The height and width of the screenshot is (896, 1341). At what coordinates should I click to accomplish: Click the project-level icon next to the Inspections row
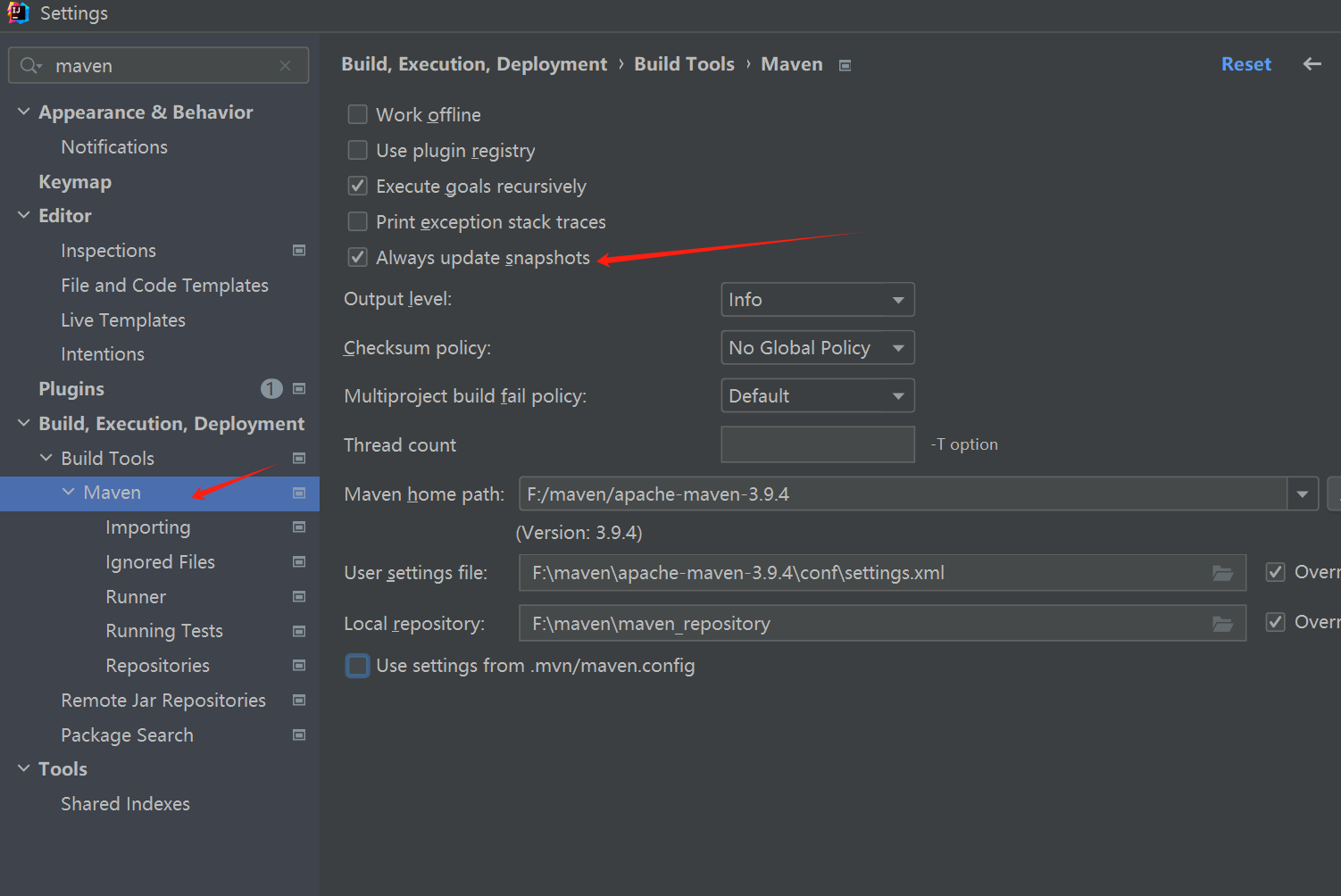coord(299,251)
